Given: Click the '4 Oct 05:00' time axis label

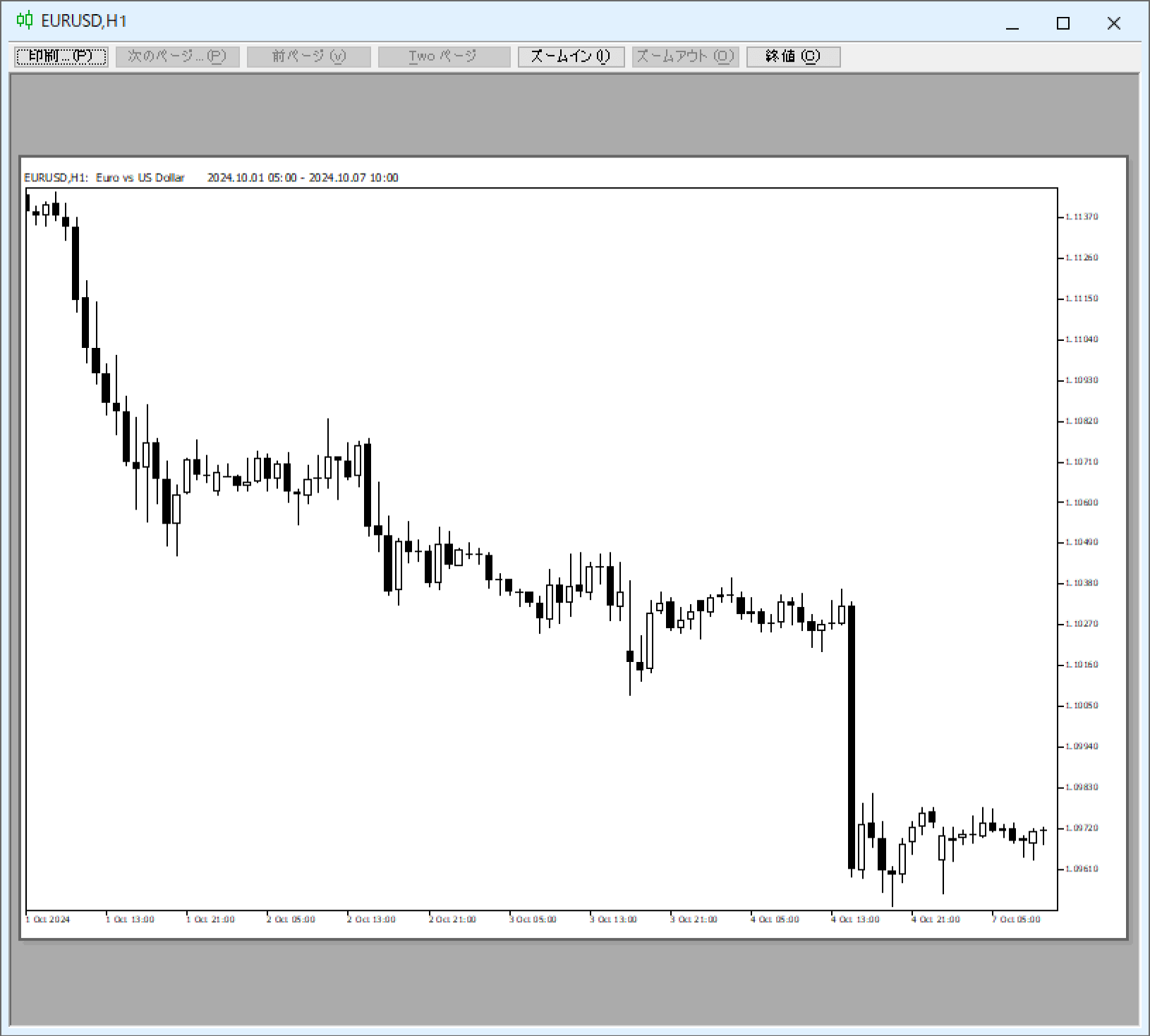Looking at the screenshot, I should (x=775, y=920).
